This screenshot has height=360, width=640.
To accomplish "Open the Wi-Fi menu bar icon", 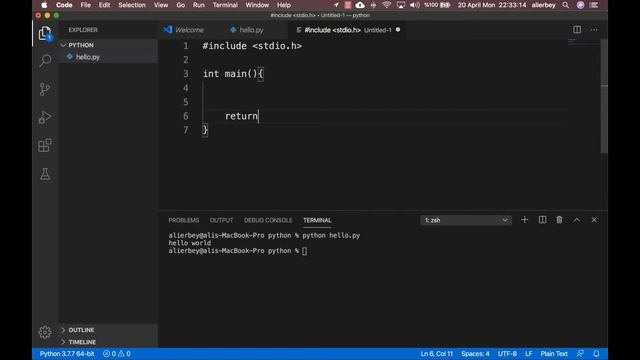I will coord(386,5).
